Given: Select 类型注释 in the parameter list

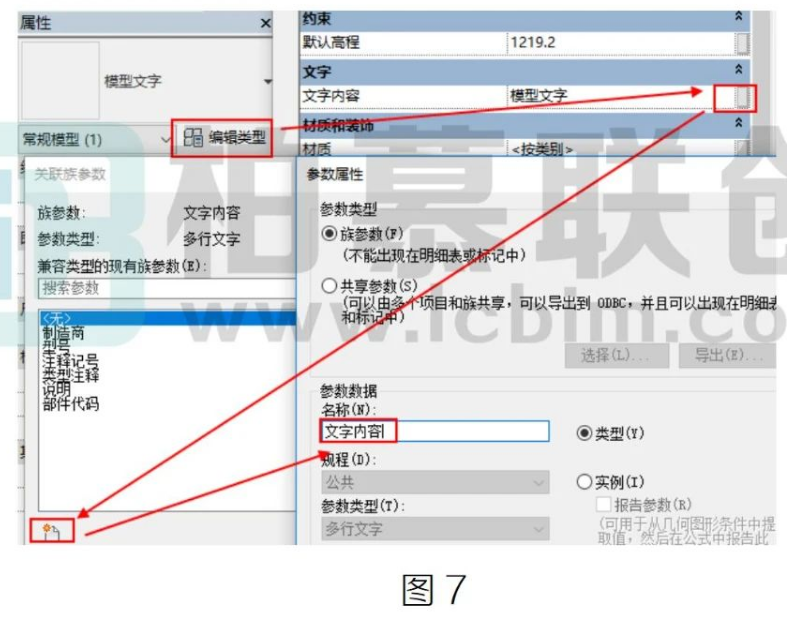Looking at the screenshot, I should pos(70,375).
